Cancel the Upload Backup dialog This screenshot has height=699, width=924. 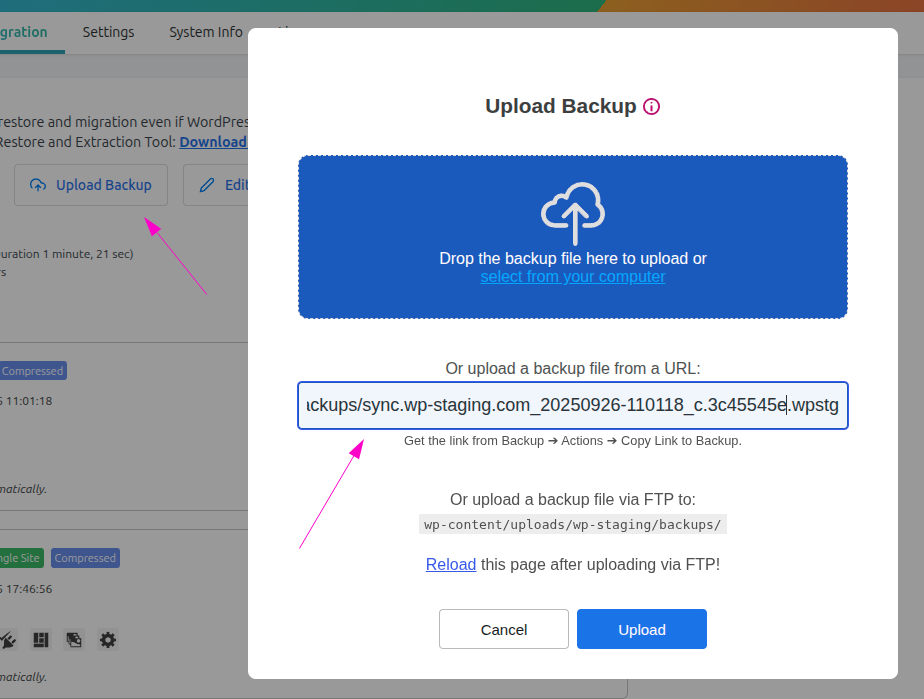[x=504, y=629]
